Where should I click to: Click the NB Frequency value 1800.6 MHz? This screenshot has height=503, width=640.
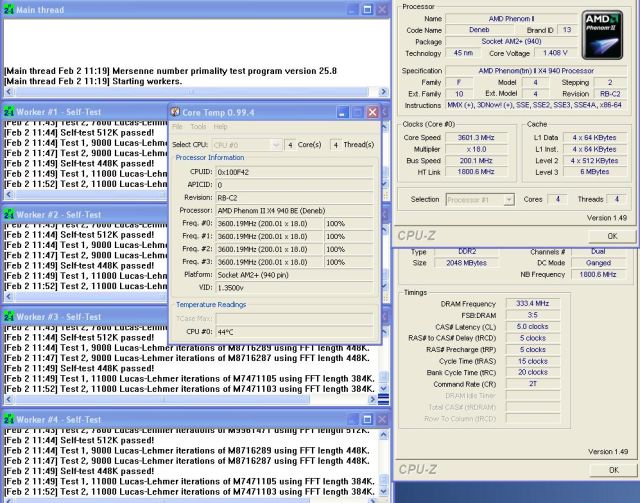(598, 274)
